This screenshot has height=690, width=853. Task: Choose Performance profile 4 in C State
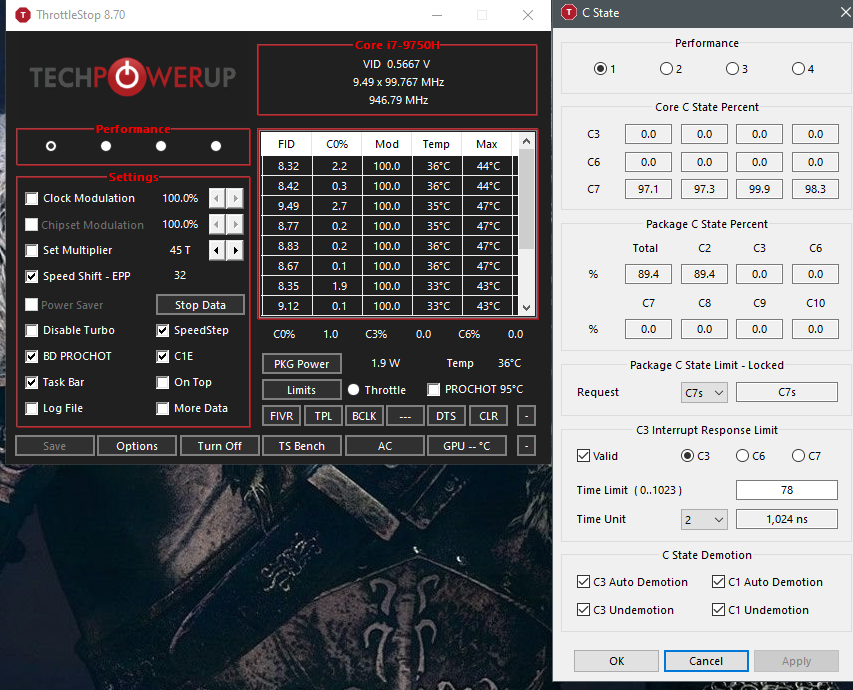[x=798, y=69]
